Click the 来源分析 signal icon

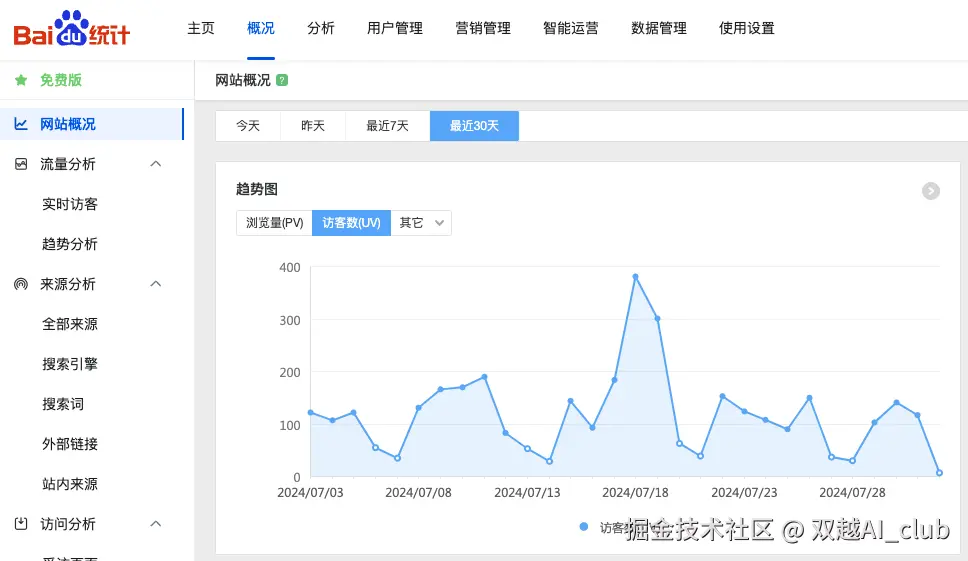click(21, 284)
